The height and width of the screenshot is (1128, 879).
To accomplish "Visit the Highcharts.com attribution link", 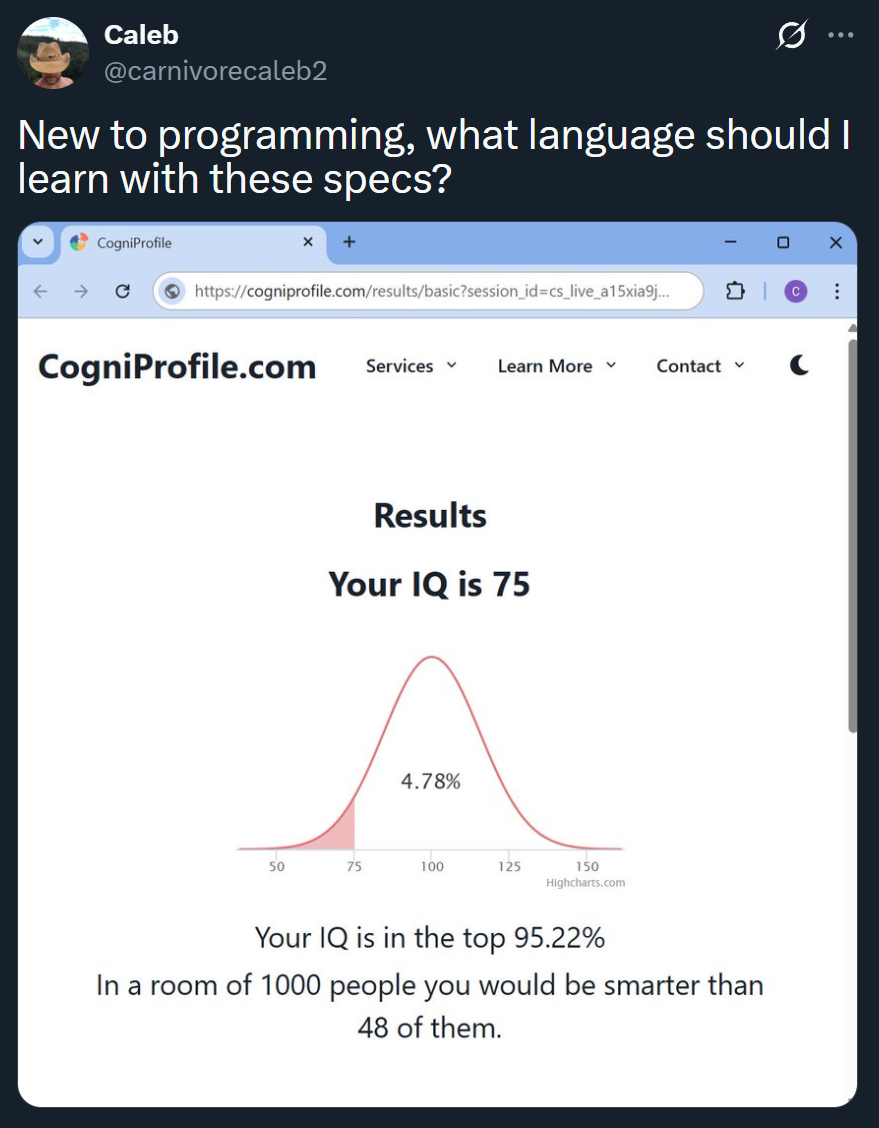I will pyautogui.click(x=586, y=881).
